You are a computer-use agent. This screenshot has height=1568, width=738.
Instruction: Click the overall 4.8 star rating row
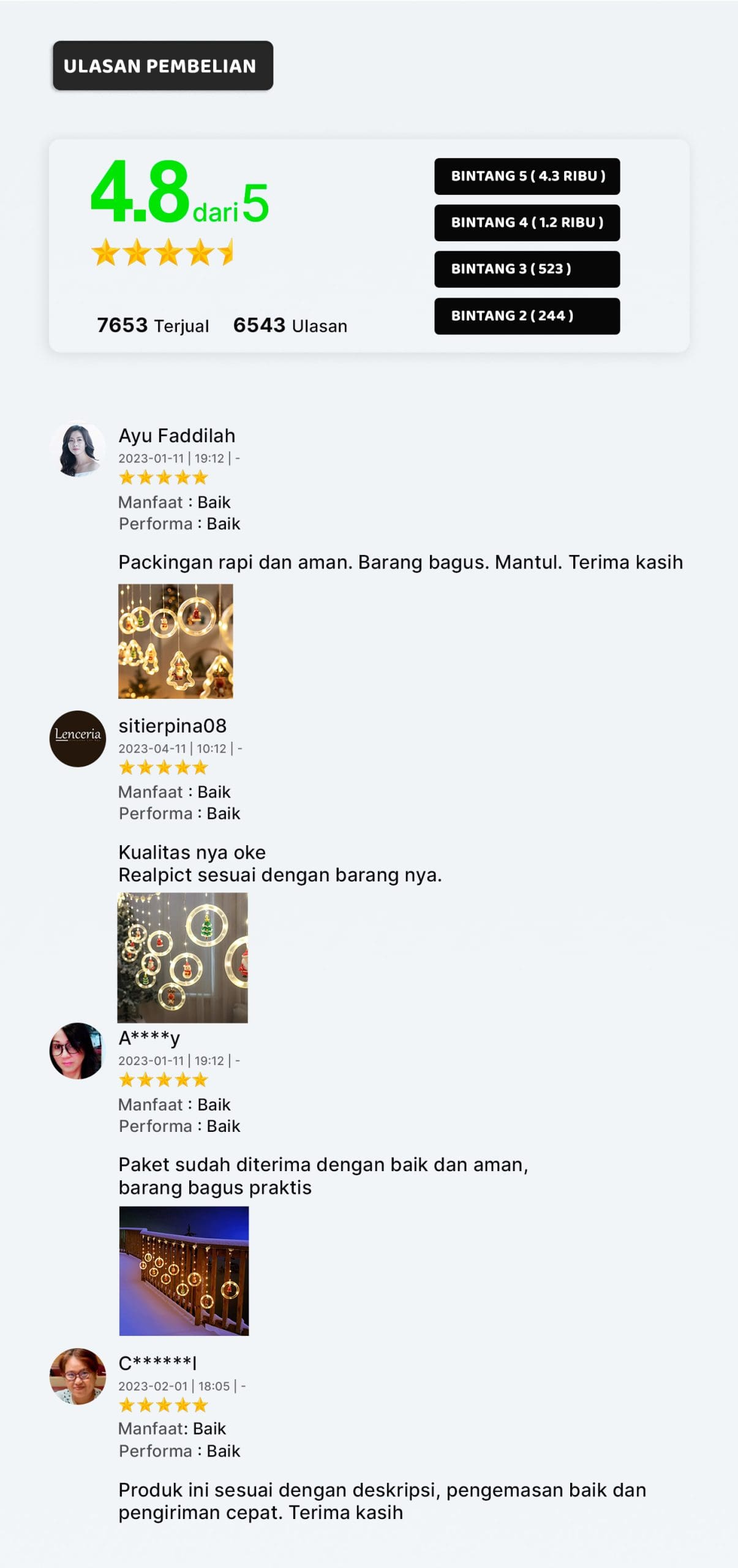(x=162, y=252)
